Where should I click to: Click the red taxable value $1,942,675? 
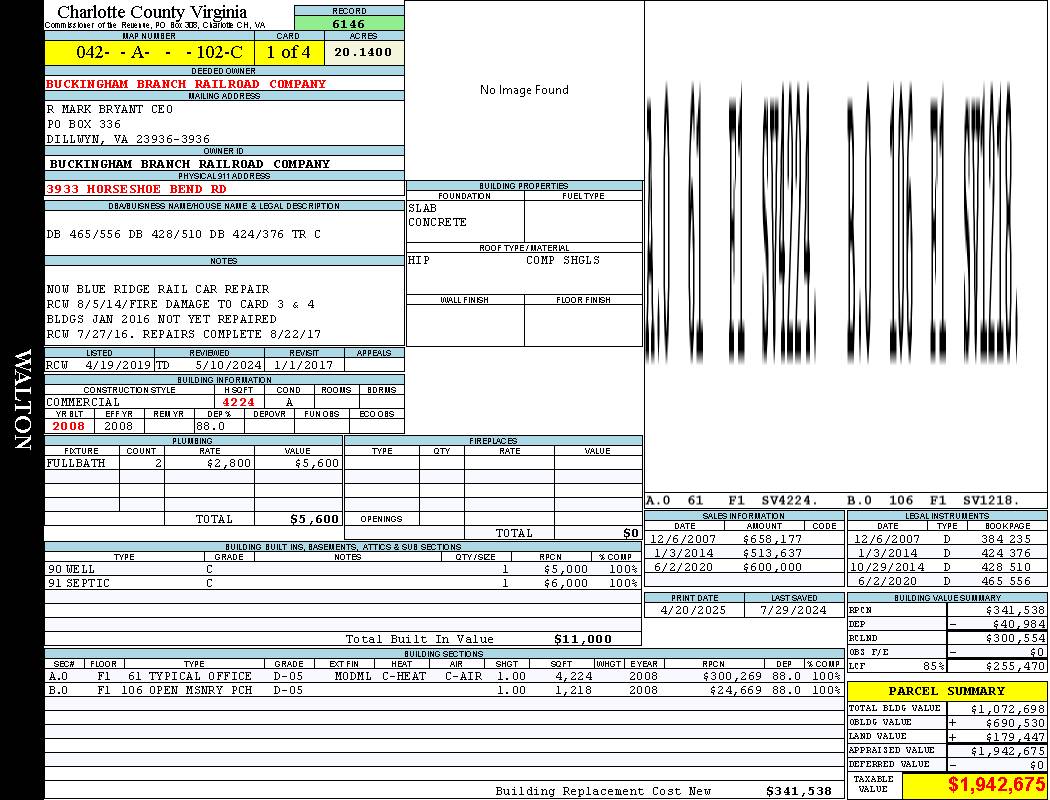(996, 785)
